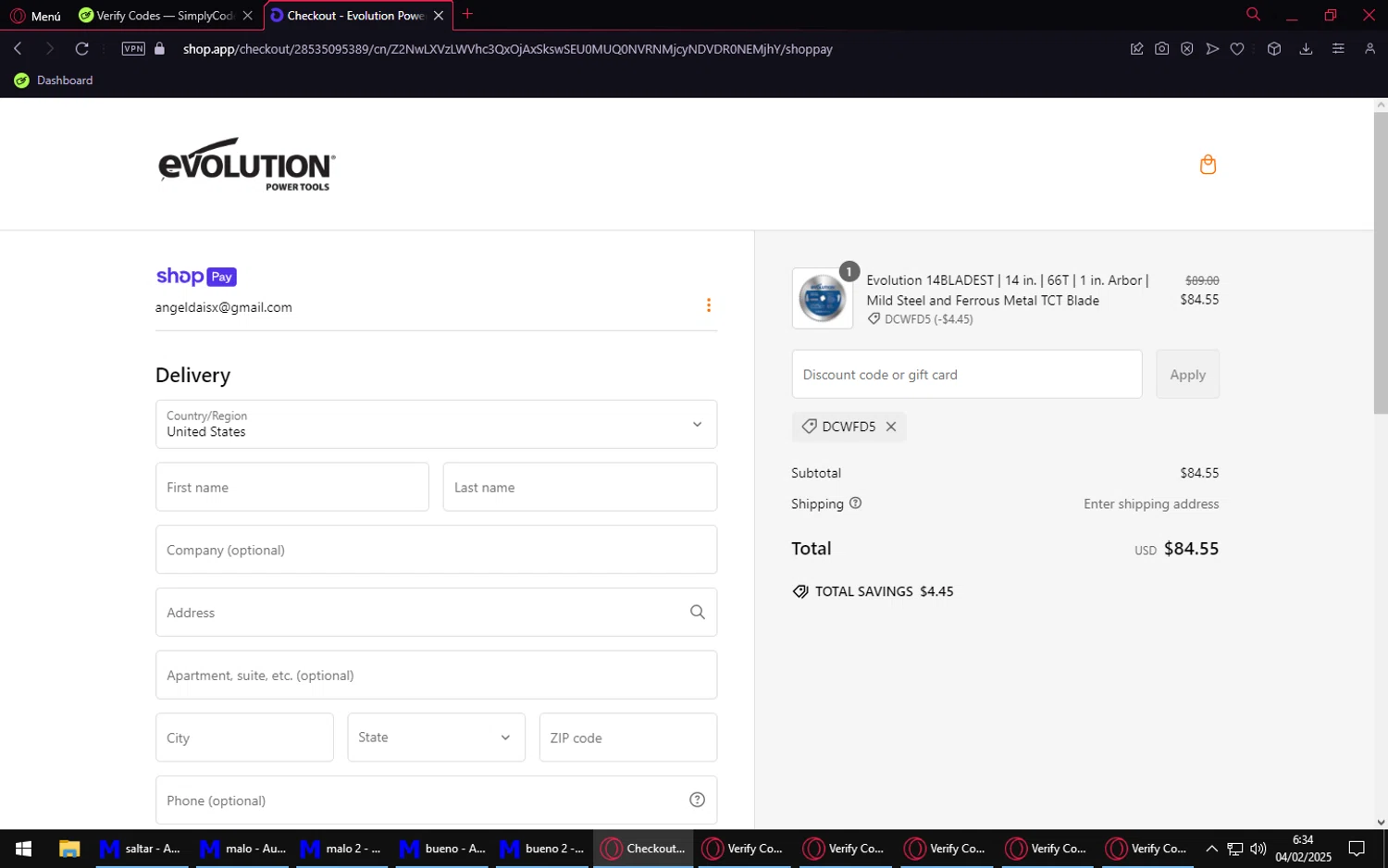Open a new browser tab
This screenshot has width=1388, height=868.
pos(467,14)
